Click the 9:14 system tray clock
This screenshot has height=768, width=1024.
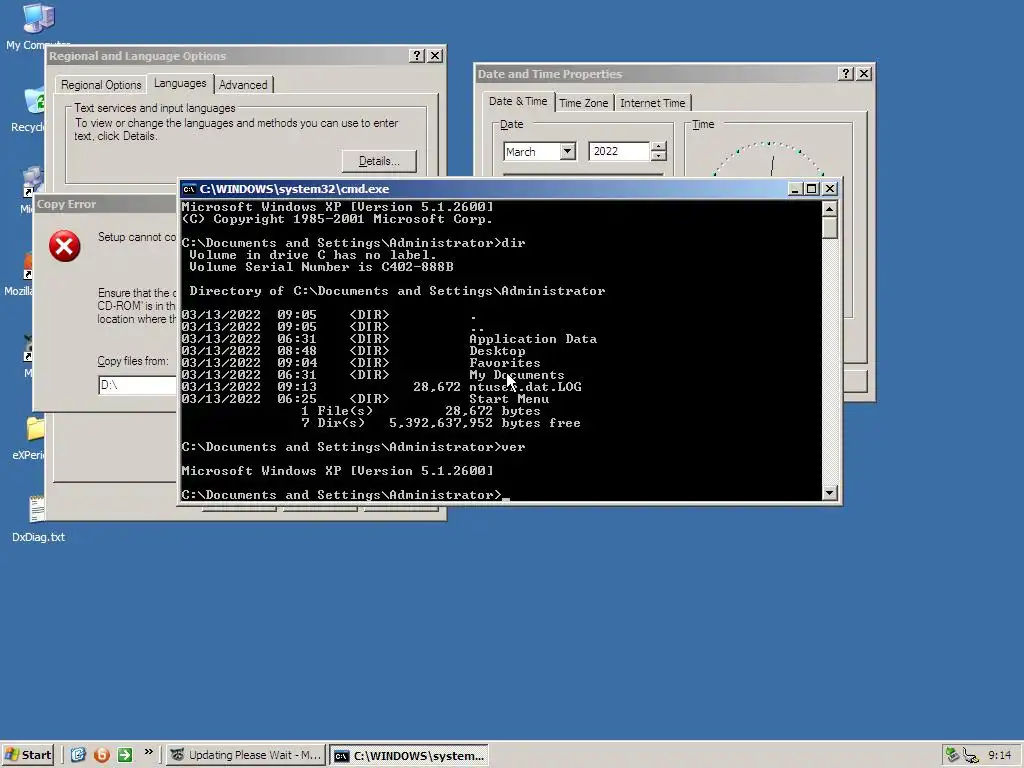(999, 755)
